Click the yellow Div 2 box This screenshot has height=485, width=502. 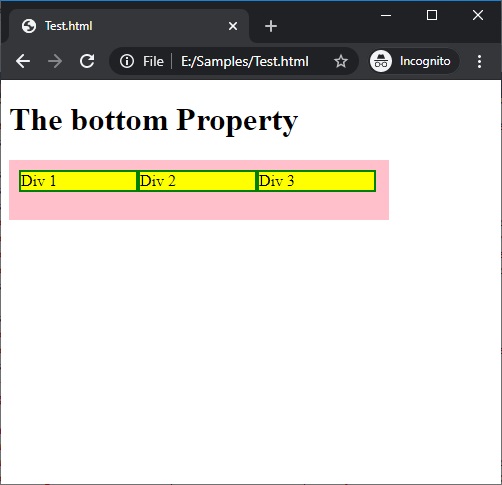197,181
